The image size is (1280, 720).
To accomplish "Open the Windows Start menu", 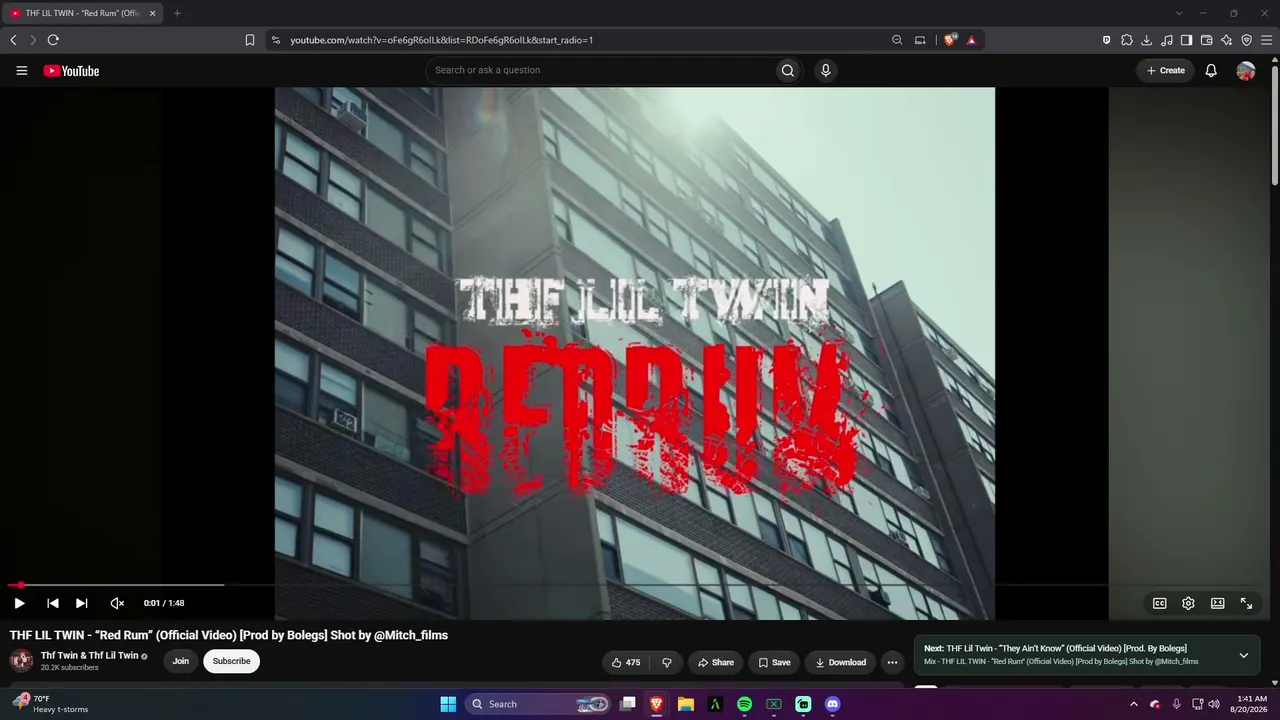I will coord(448,704).
